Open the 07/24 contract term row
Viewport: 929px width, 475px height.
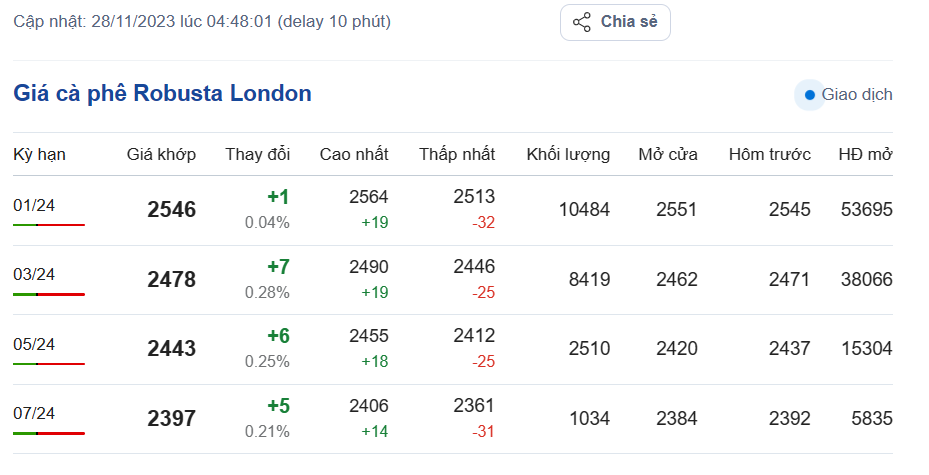point(34,413)
